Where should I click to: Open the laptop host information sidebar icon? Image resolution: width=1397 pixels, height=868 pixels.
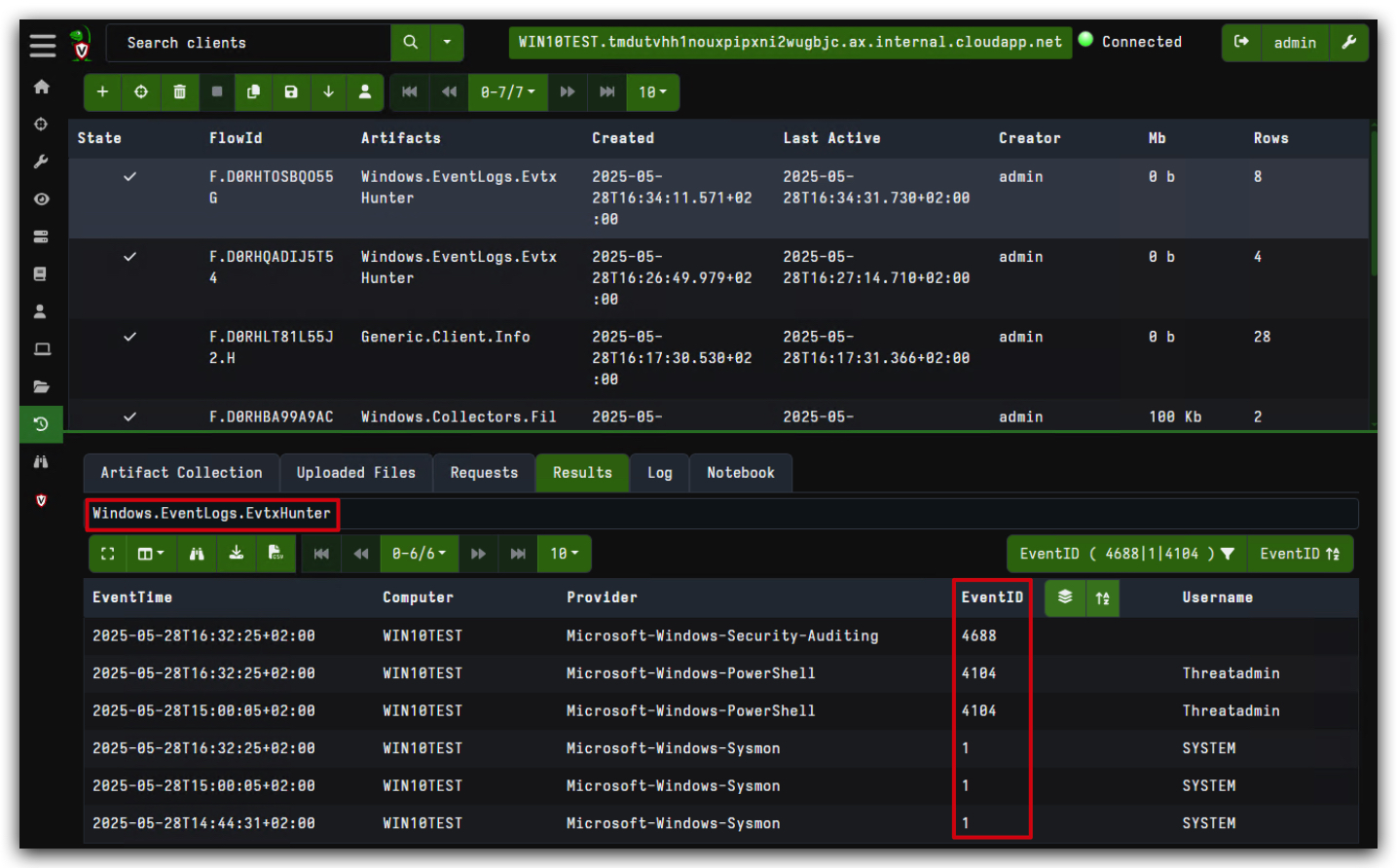[x=41, y=349]
